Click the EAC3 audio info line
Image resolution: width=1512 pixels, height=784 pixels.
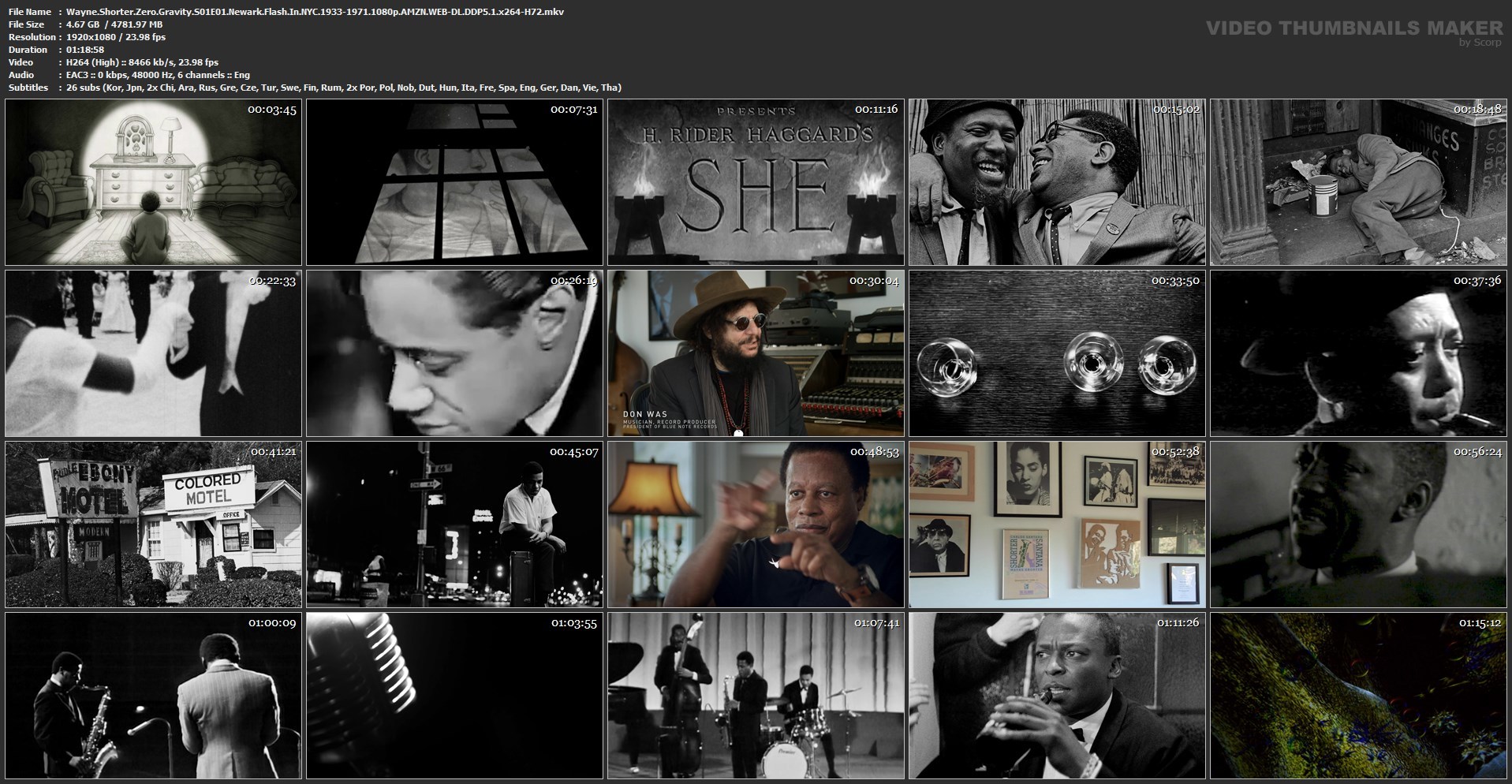pos(159,75)
